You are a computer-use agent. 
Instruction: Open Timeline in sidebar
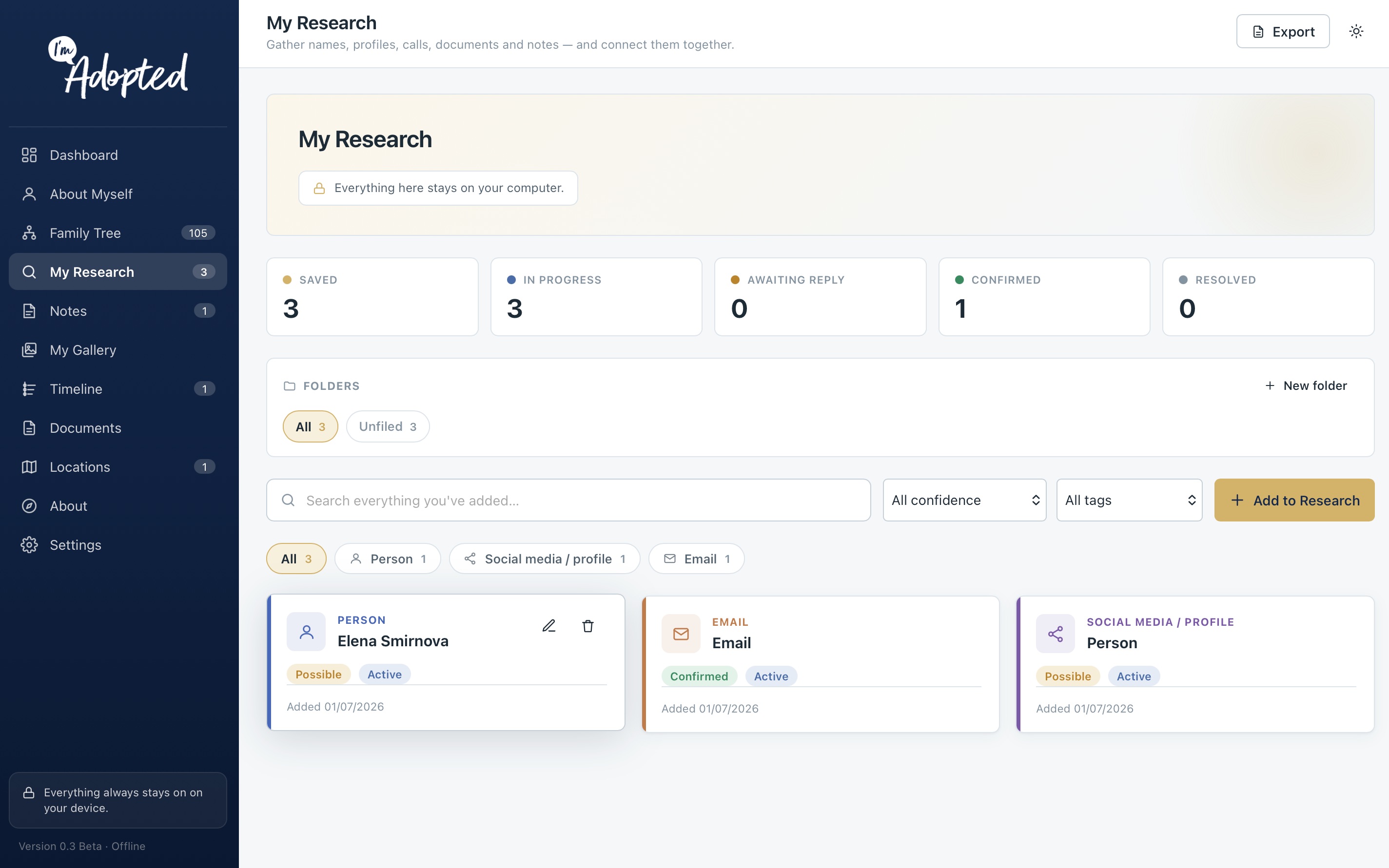click(x=117, y=389)
